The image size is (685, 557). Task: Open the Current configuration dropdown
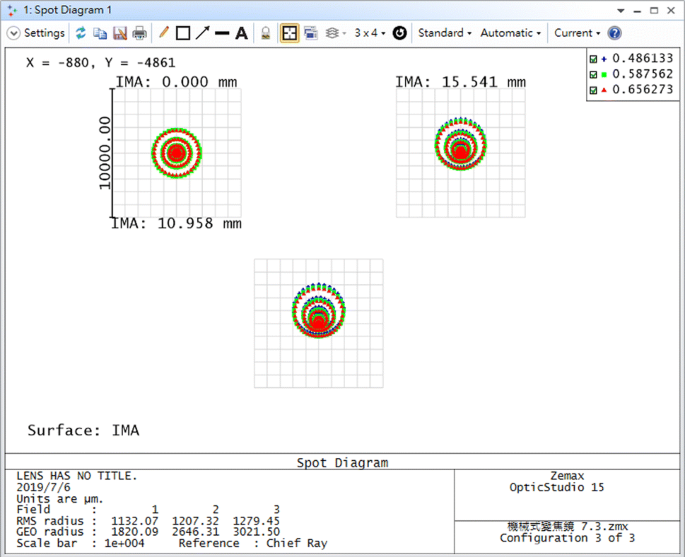point(577,33)
